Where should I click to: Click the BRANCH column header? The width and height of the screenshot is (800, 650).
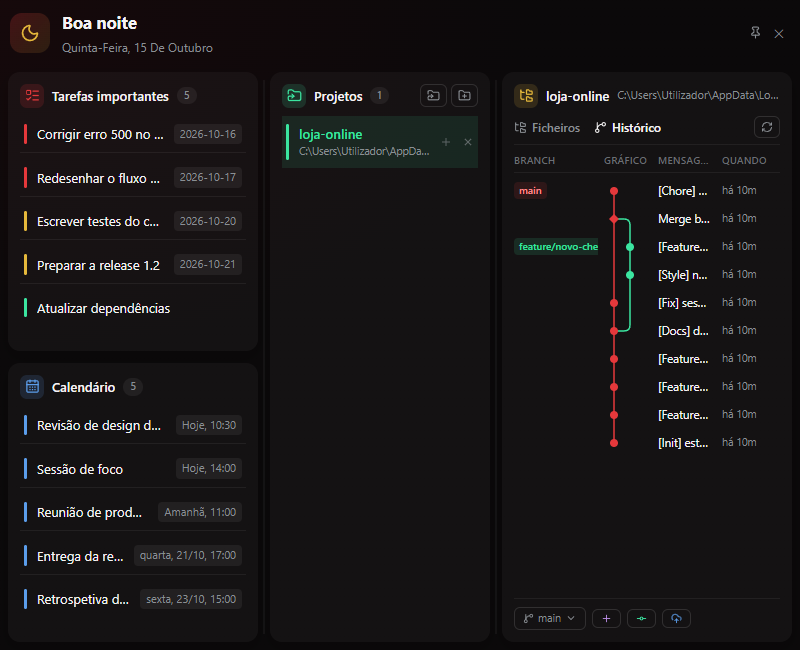pos(534,161)
